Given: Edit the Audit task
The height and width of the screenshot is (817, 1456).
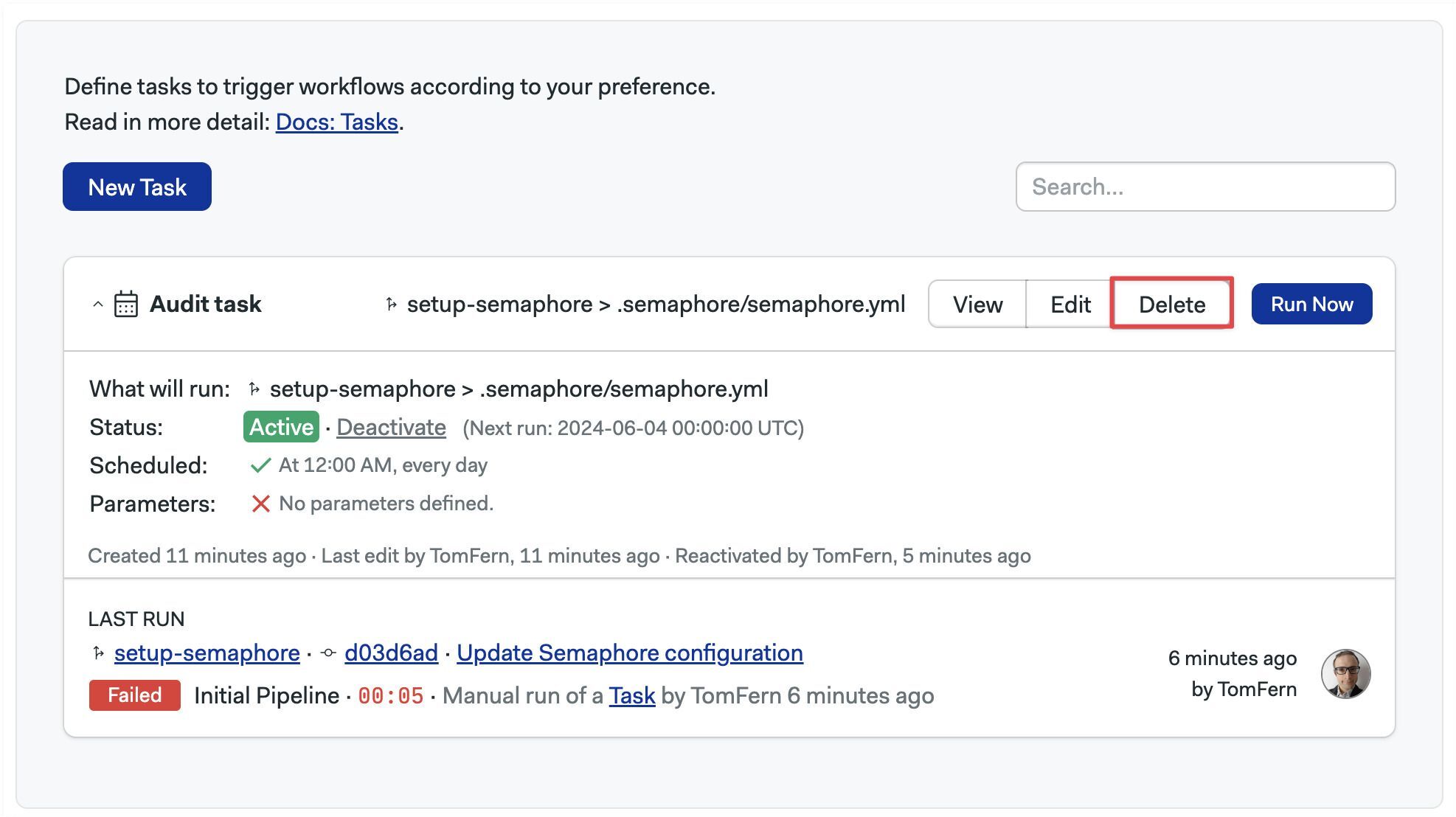Looking at the screenshot, I should (x=1070, y=304).
